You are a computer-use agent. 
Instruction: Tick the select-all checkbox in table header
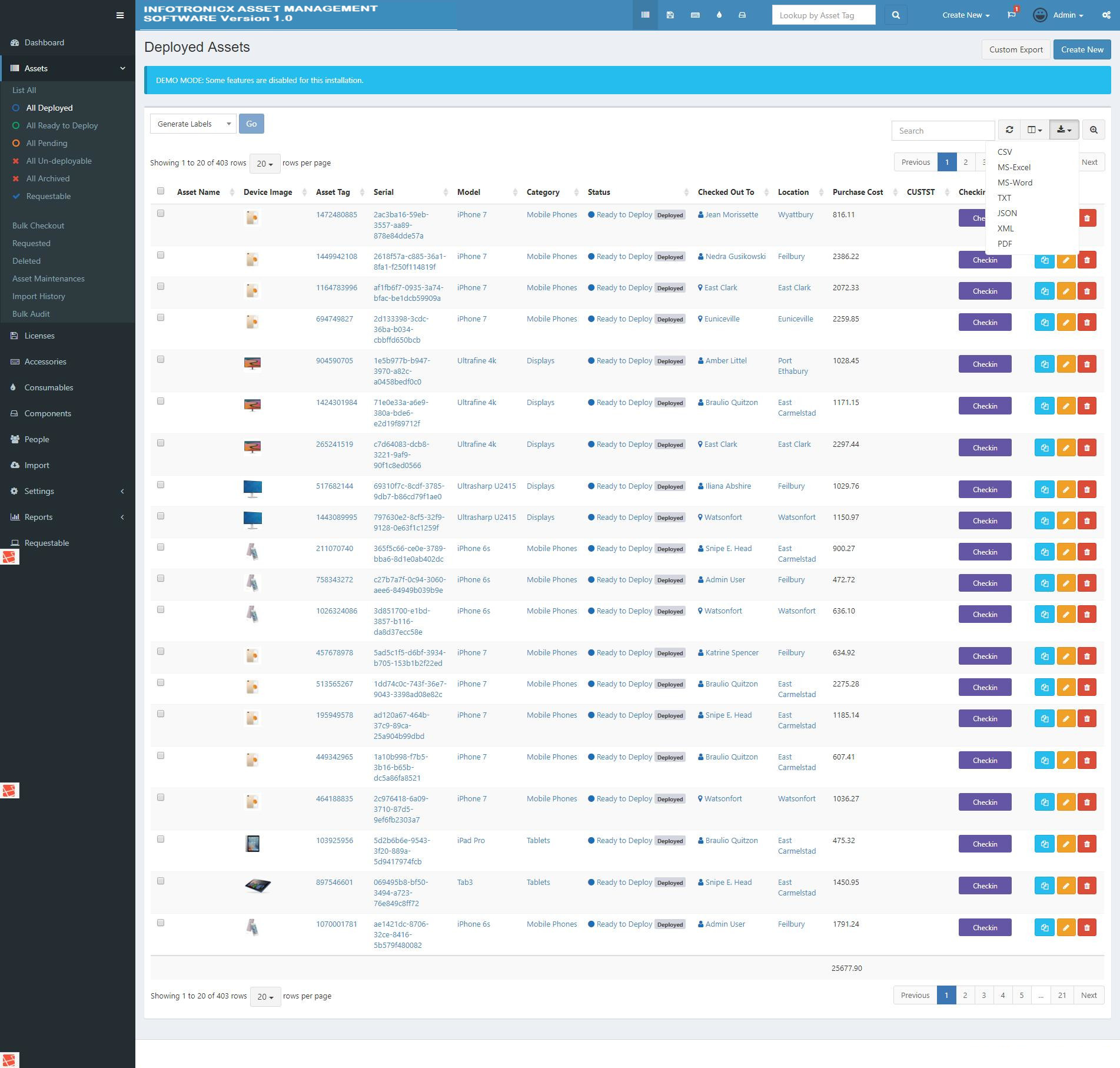pos(160,191)
